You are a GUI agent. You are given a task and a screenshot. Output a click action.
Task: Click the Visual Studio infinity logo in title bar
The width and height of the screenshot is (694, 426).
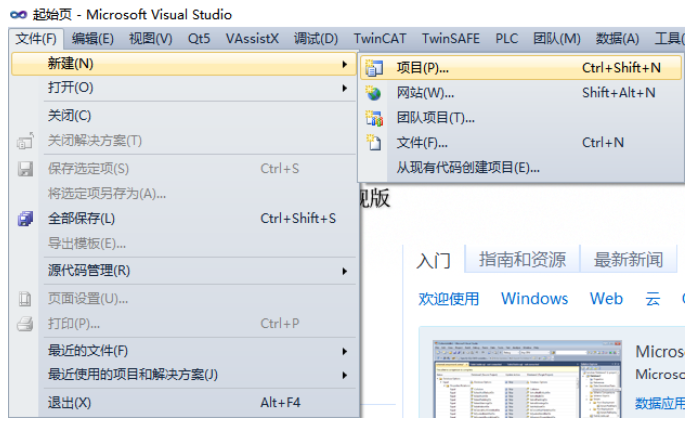(x=19, y=15)
